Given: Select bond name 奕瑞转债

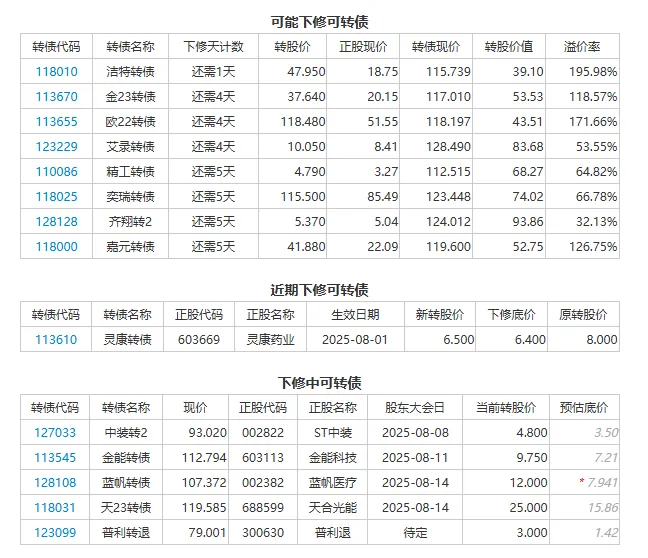Looking at the screenshot, I should coord(131,197).
